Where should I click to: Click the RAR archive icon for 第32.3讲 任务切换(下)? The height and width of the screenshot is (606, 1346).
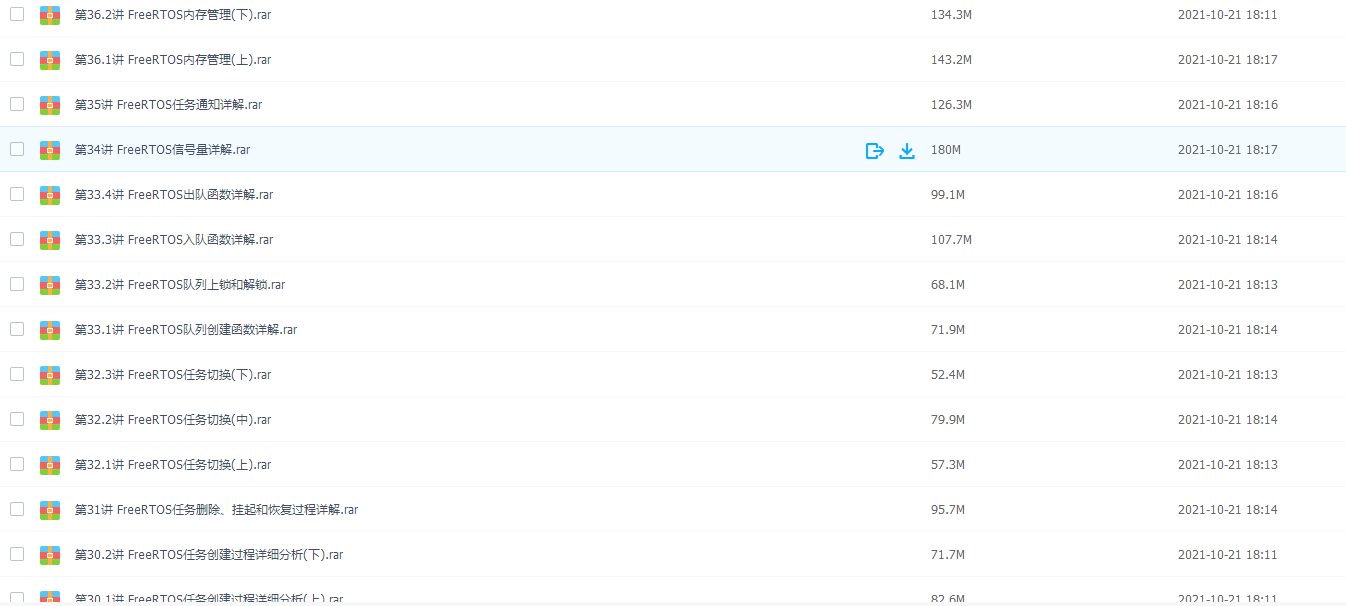50,375
